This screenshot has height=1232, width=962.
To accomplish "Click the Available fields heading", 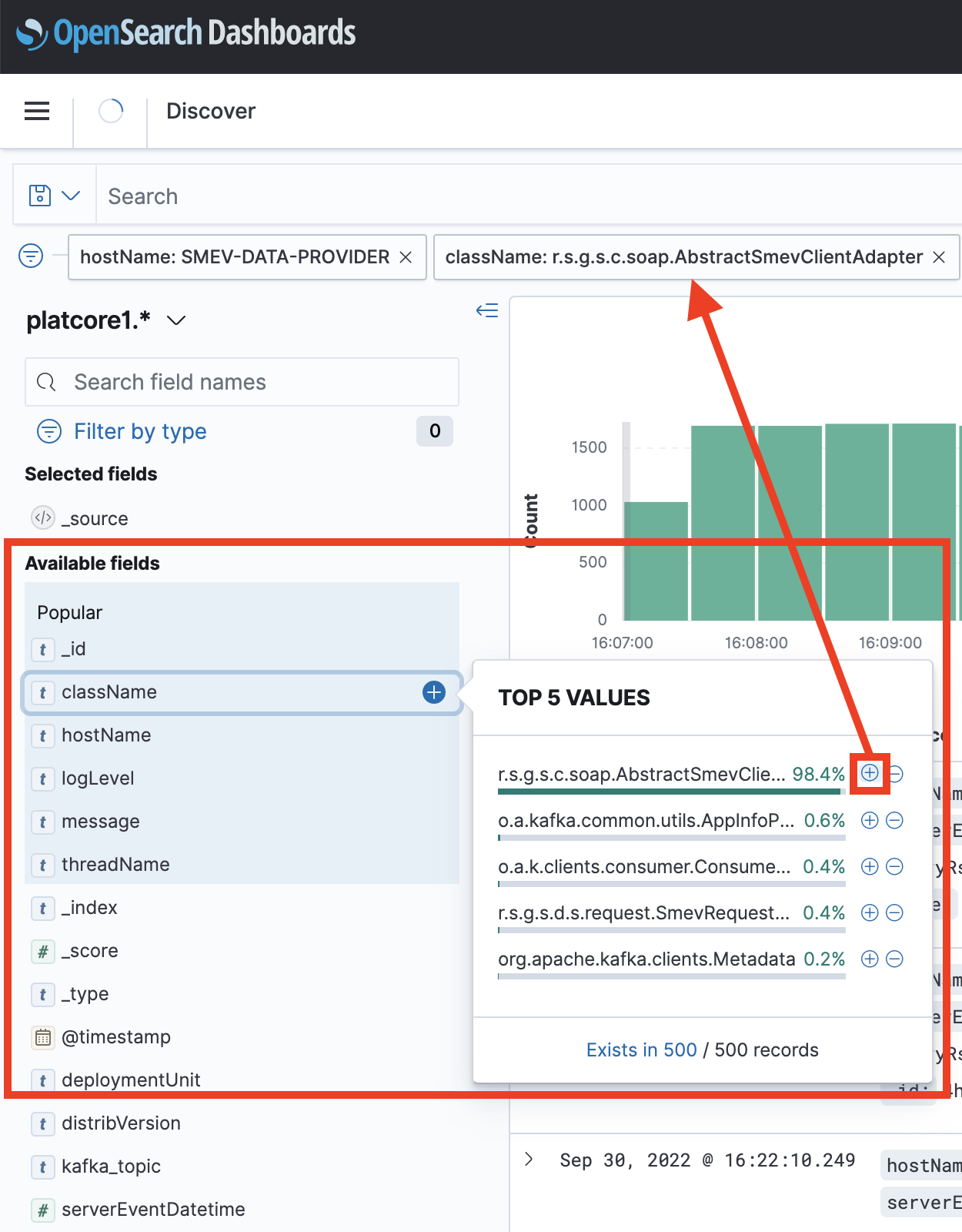I will click(x=92, y=563).
